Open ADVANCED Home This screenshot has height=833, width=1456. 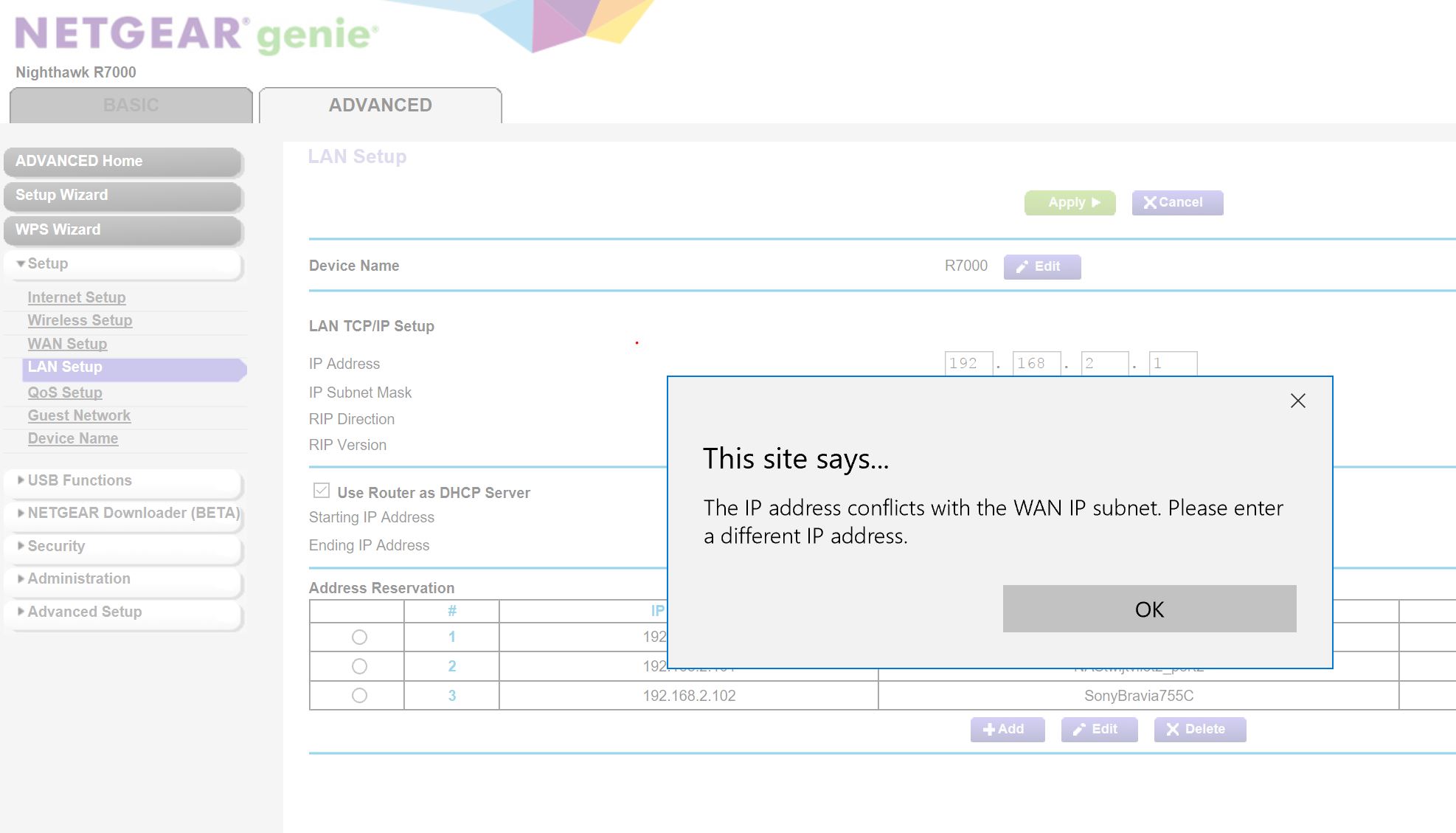123,162
